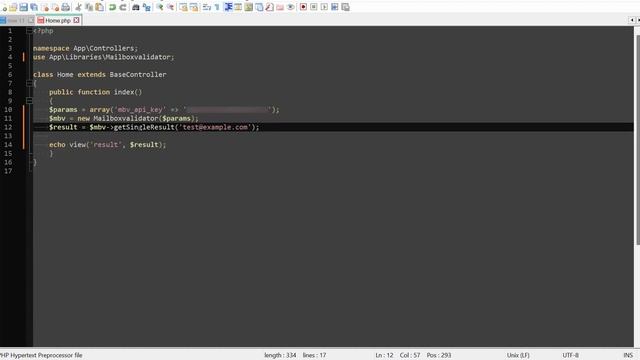Click 'public function index()' on line 8
The width and height of the screenshot is (640, 360).
[x=96, y=92]
